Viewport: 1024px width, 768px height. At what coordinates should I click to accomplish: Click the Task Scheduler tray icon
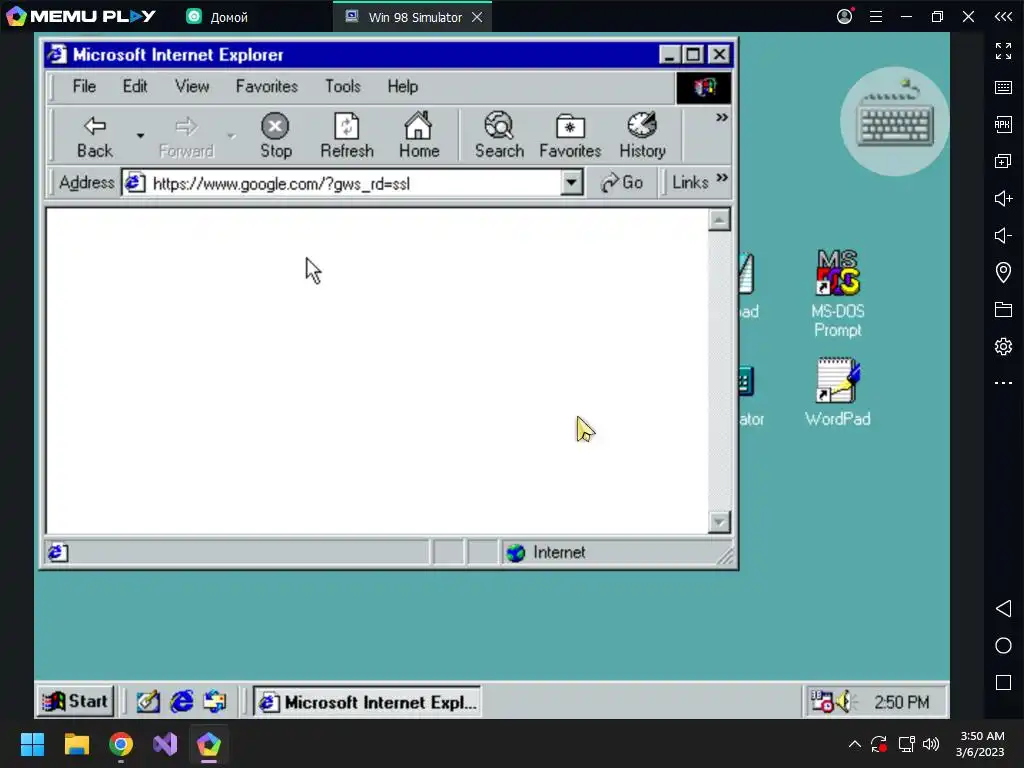click(822, 702)
